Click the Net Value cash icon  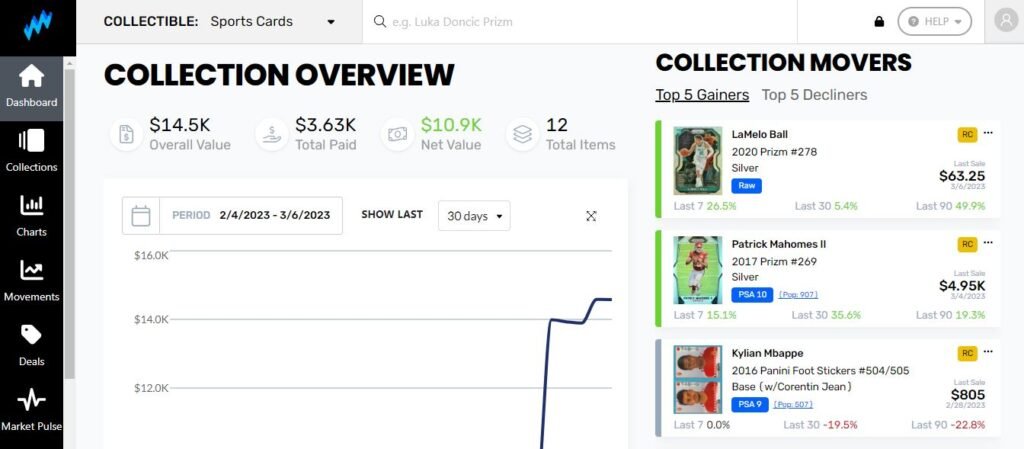[397, 134]
